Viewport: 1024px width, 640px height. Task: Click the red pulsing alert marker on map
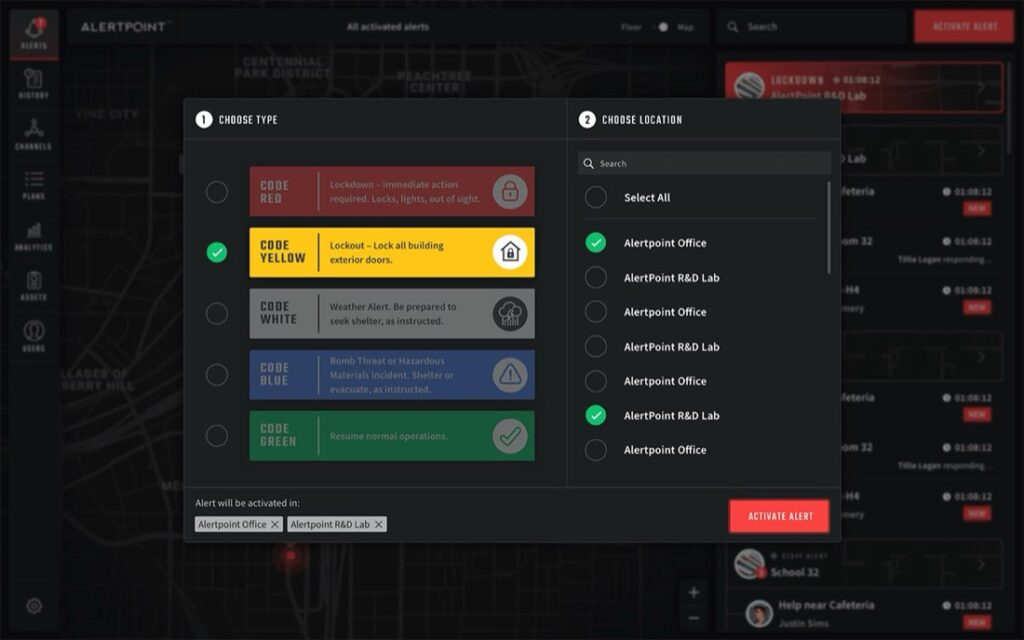[x=290, y=556]
